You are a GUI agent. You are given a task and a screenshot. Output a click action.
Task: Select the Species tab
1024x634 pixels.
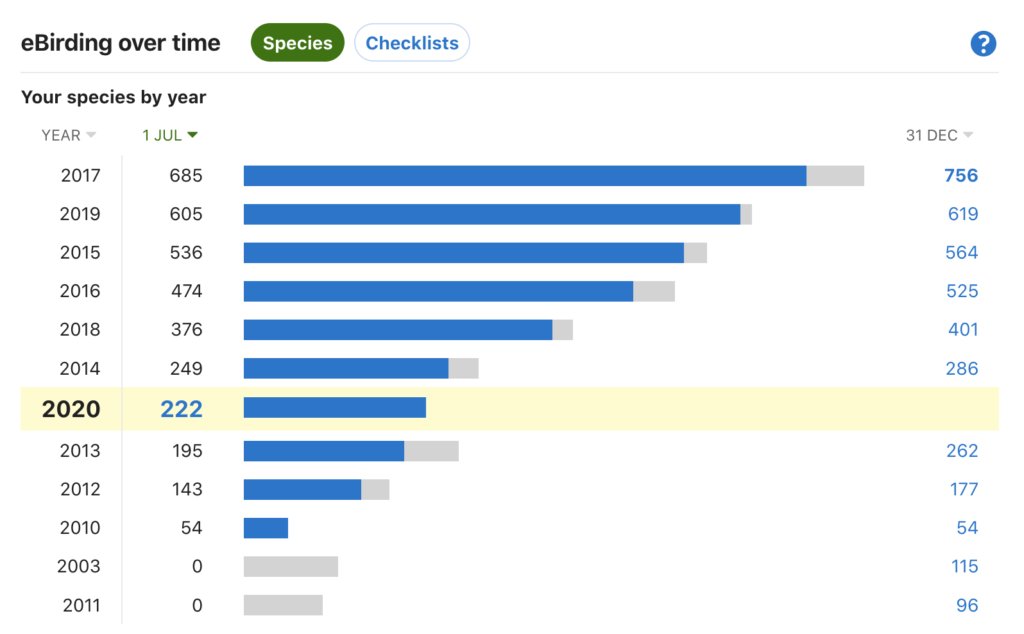(298, 42)
